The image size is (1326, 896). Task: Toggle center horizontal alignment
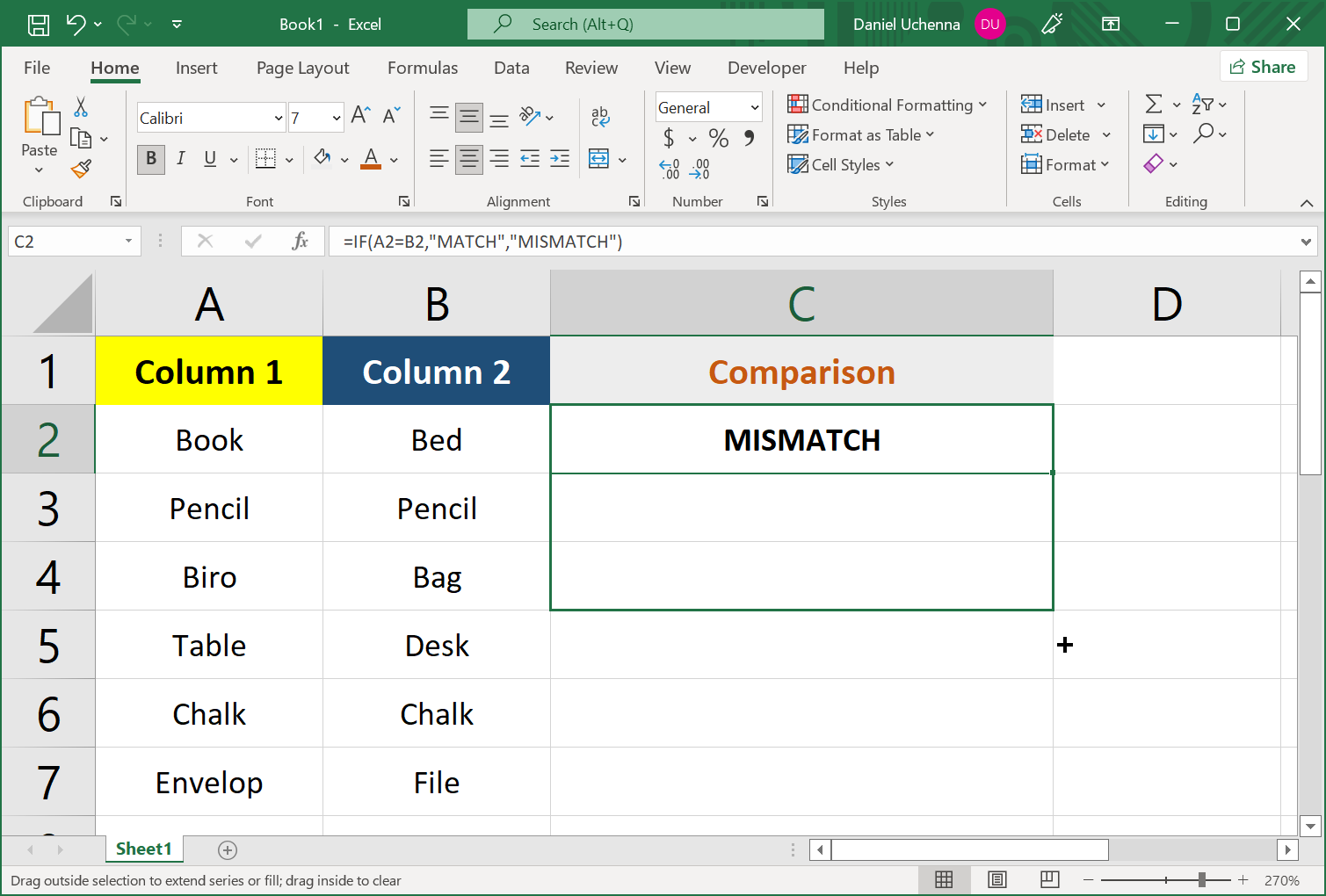click(469, 159)
